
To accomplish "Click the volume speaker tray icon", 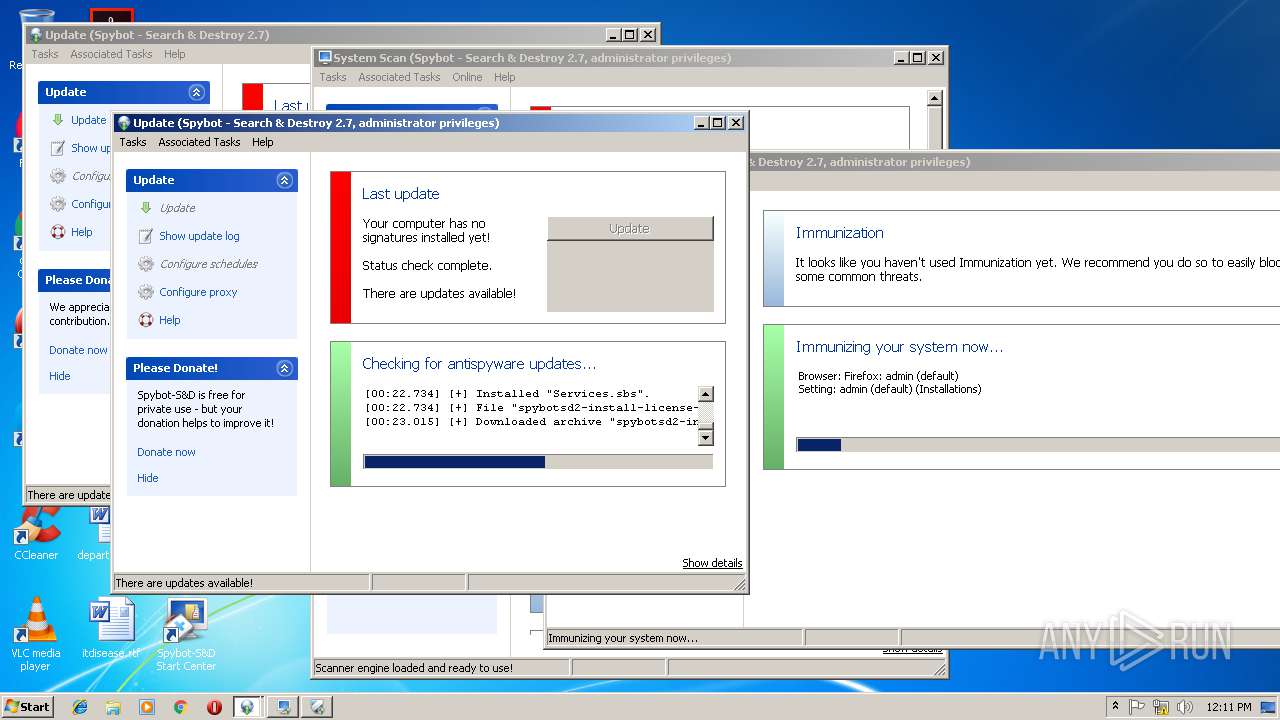I will (x=1185, y=707).
